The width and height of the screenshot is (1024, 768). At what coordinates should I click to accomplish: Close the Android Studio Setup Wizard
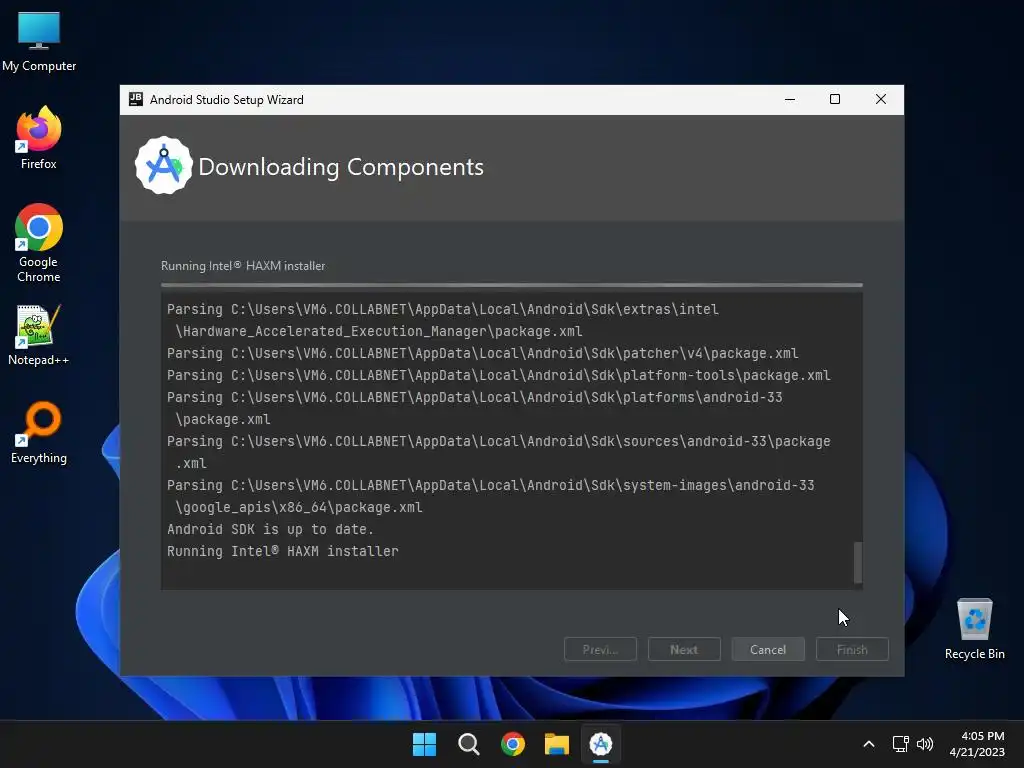[x=880, y=99]
